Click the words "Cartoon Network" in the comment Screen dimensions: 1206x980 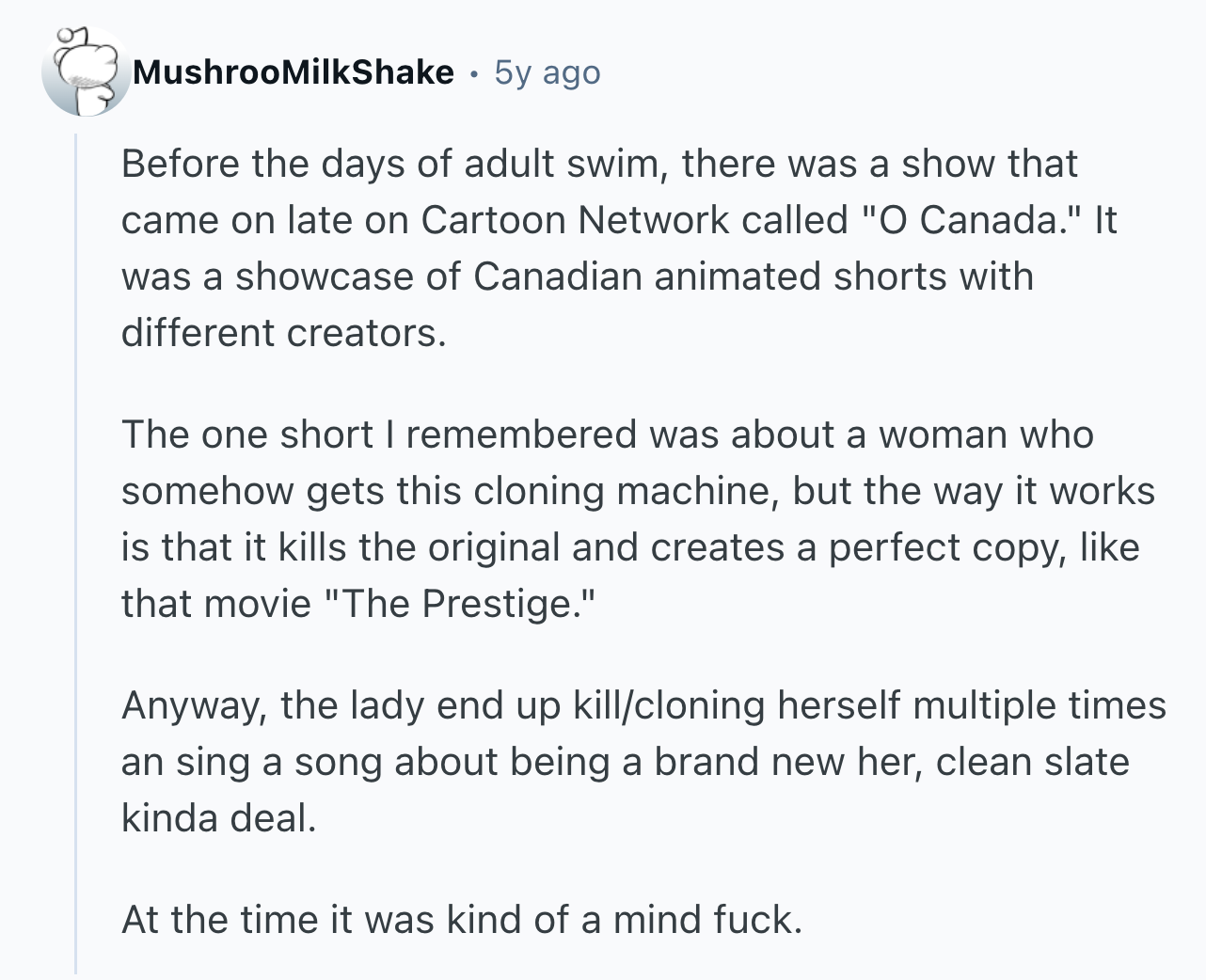coord(576,220)
